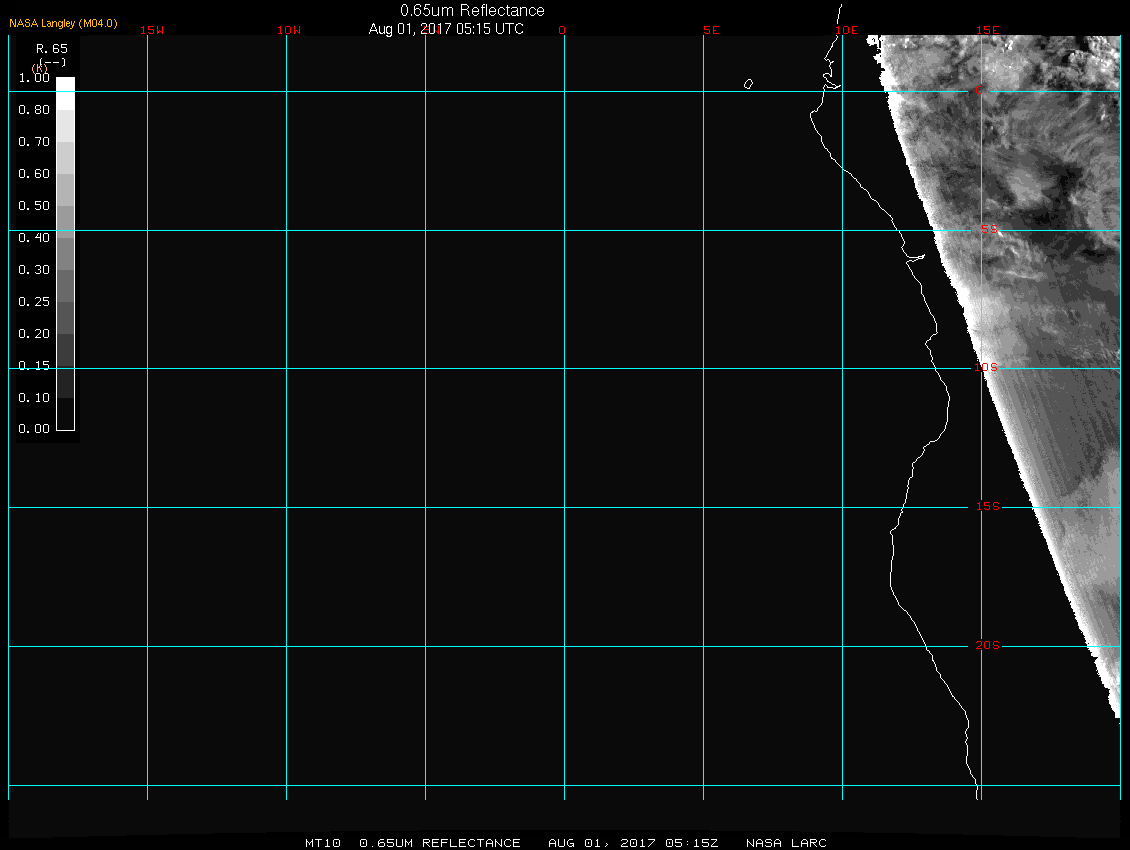Click the NASA LARC footer text

[x=786, y=843]
